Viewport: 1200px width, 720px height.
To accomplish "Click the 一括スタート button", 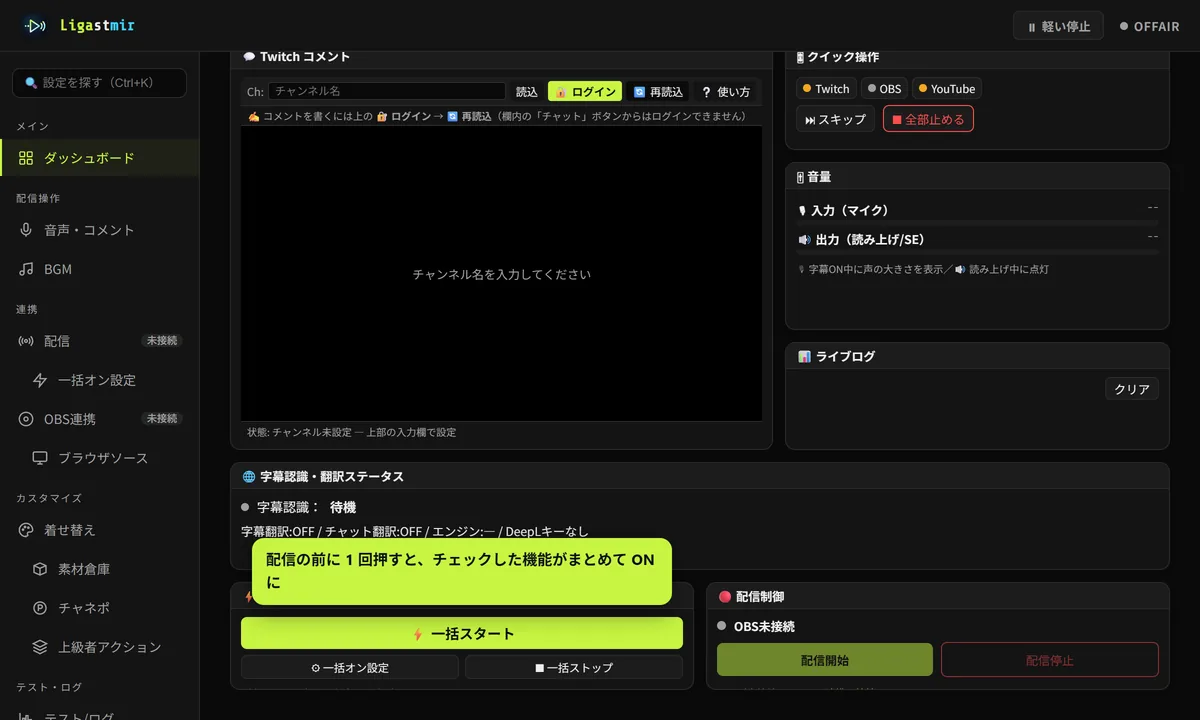I will click(x=462, y=633).
